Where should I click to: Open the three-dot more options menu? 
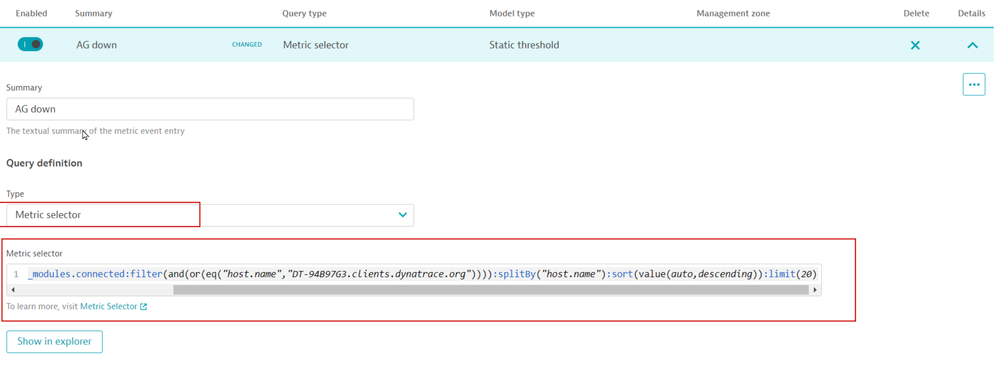974,84
